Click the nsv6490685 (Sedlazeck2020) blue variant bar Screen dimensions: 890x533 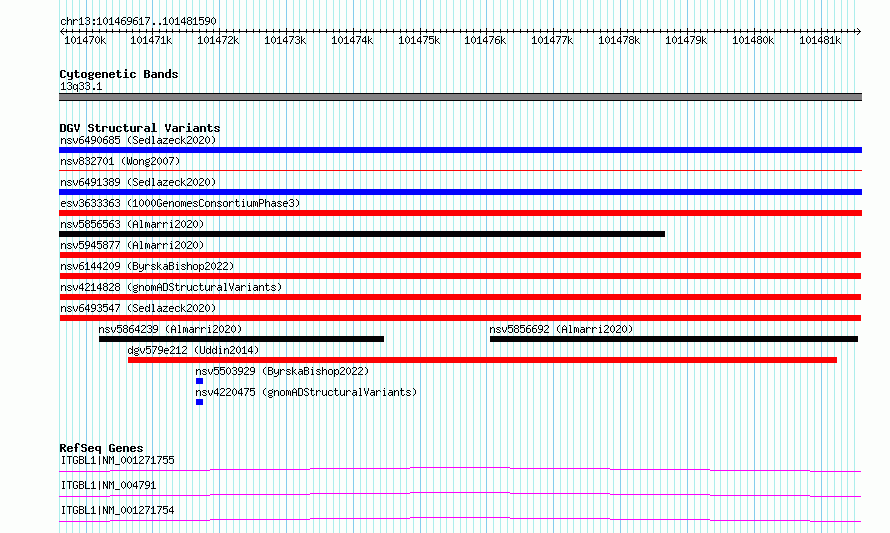click(460, 150)
